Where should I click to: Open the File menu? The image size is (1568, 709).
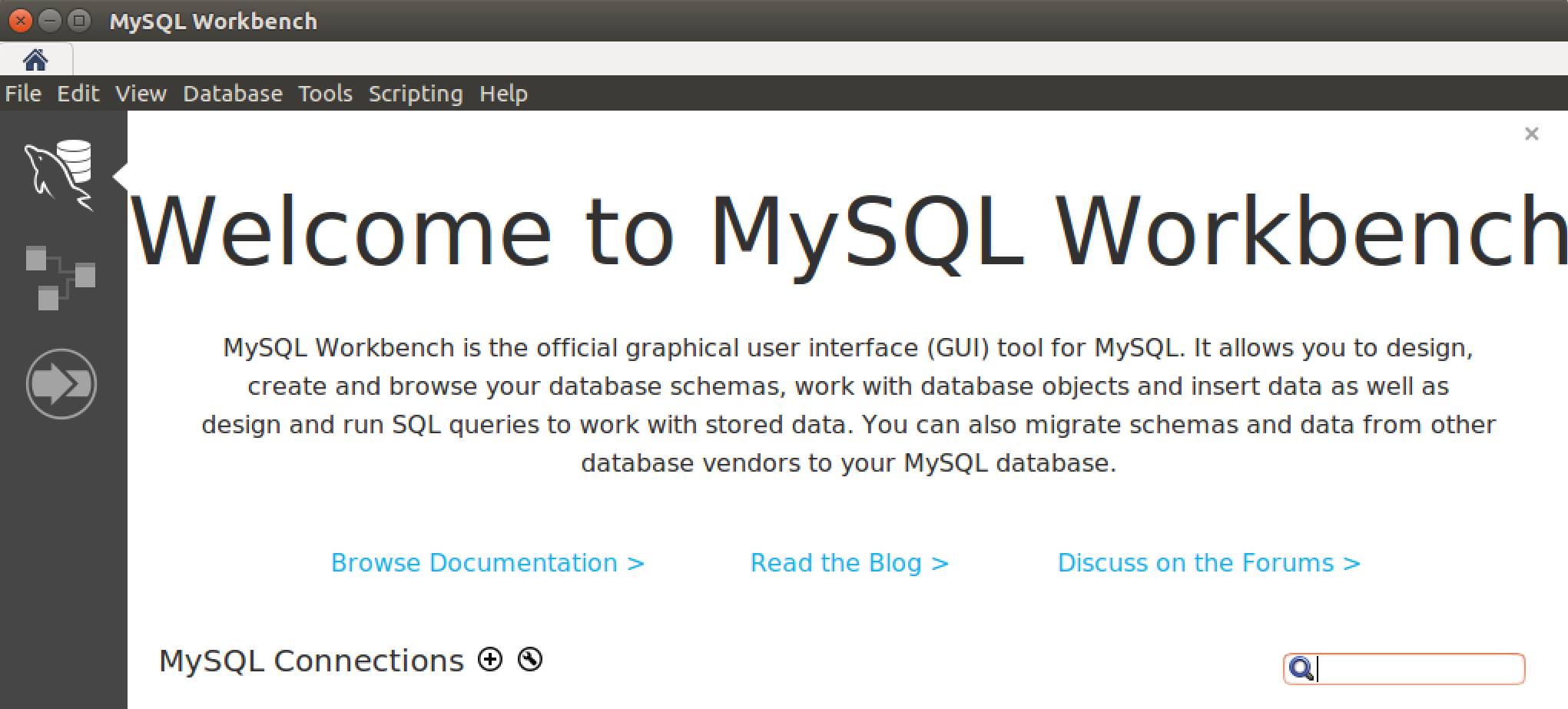22,93
